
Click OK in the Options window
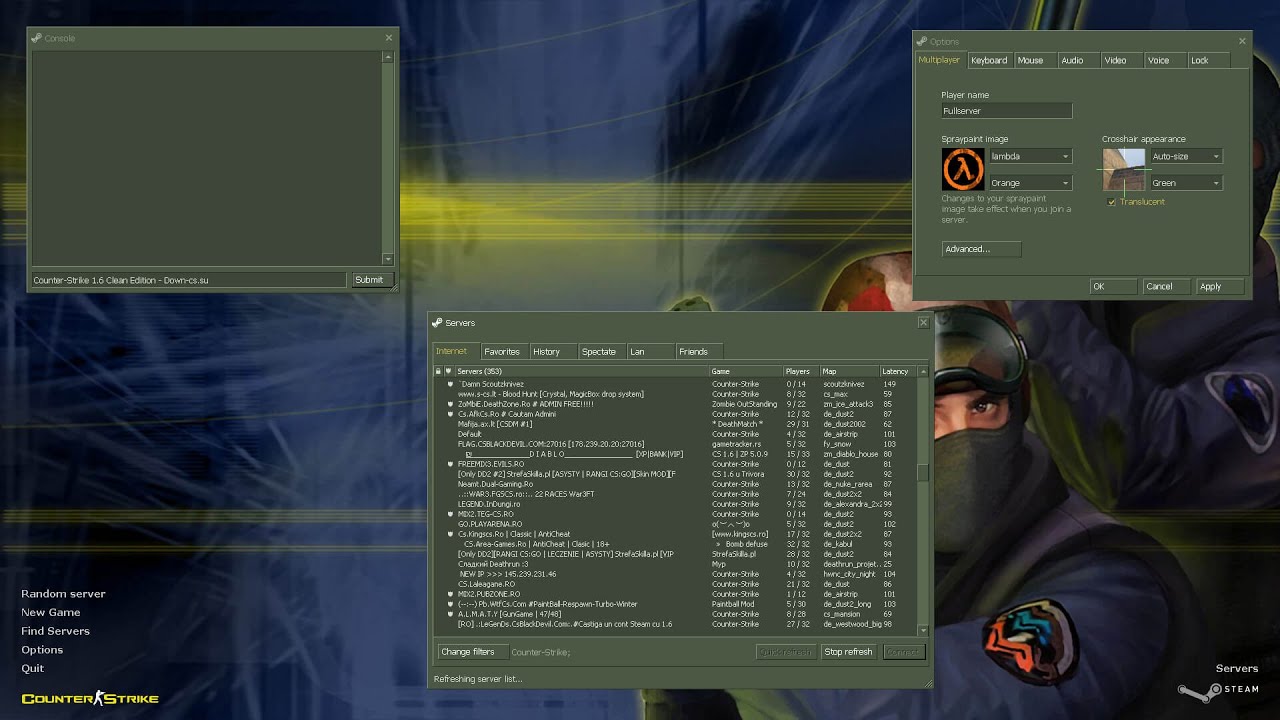pos(1113,287)
